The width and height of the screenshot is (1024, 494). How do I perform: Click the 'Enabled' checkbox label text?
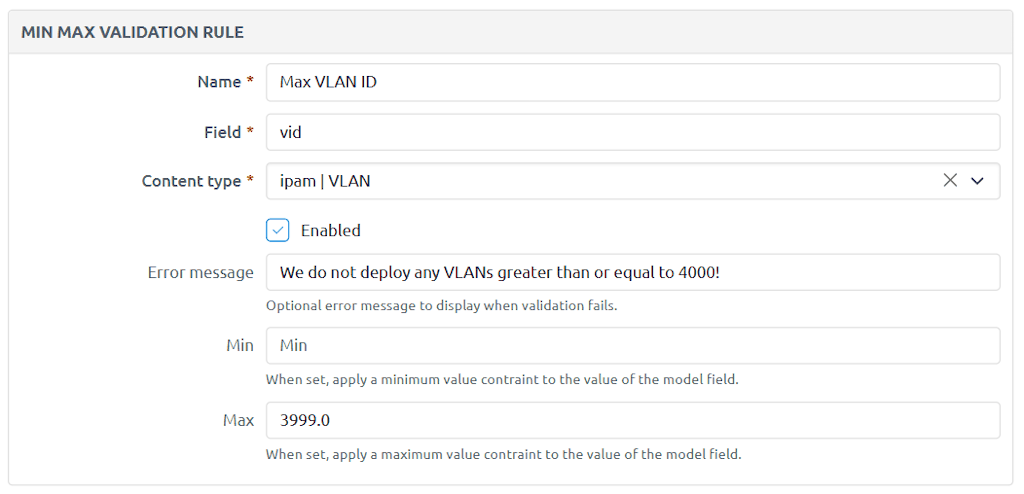(x=330, y=230)
